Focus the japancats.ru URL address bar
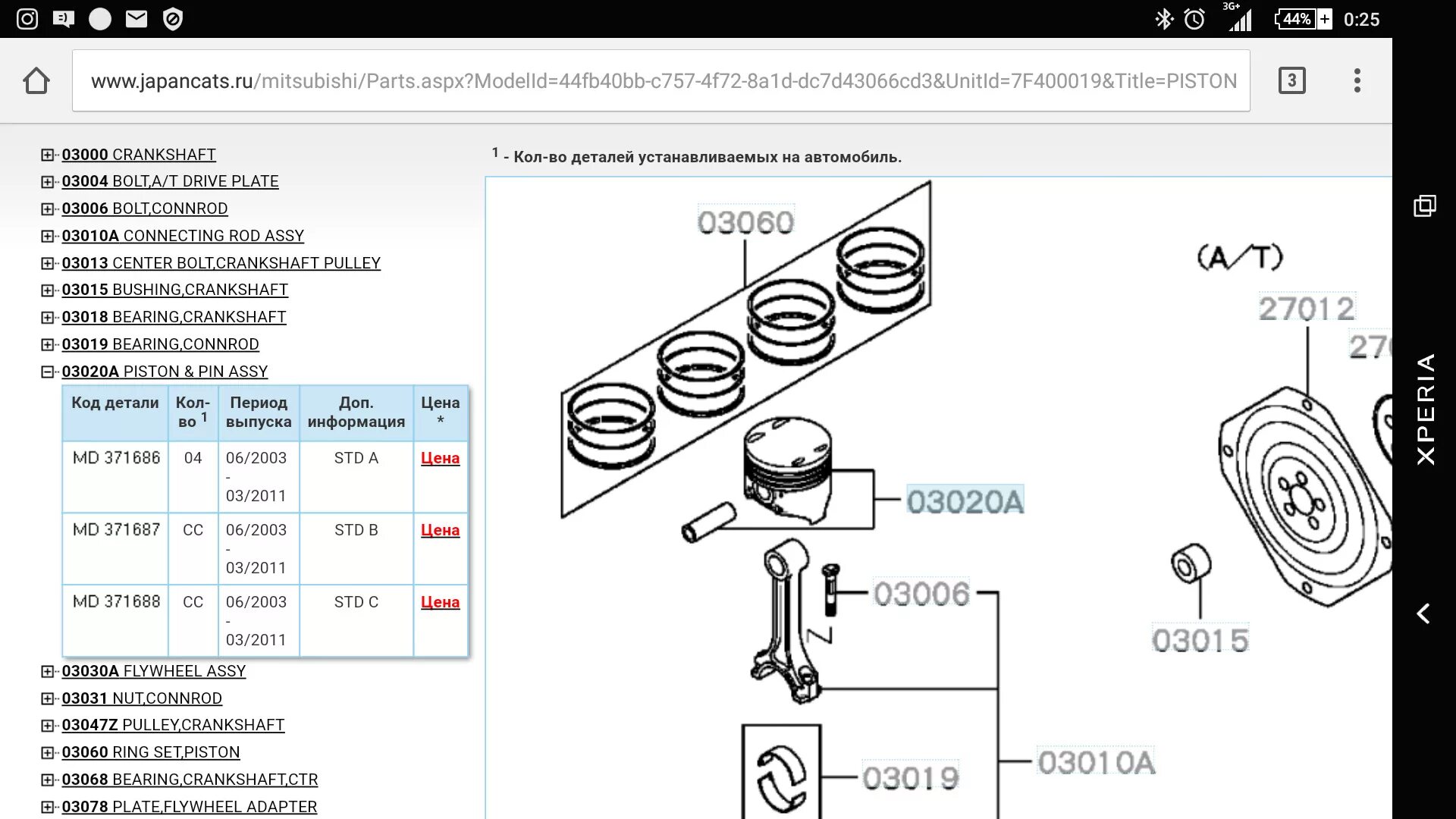 click(x=661, y=80)
